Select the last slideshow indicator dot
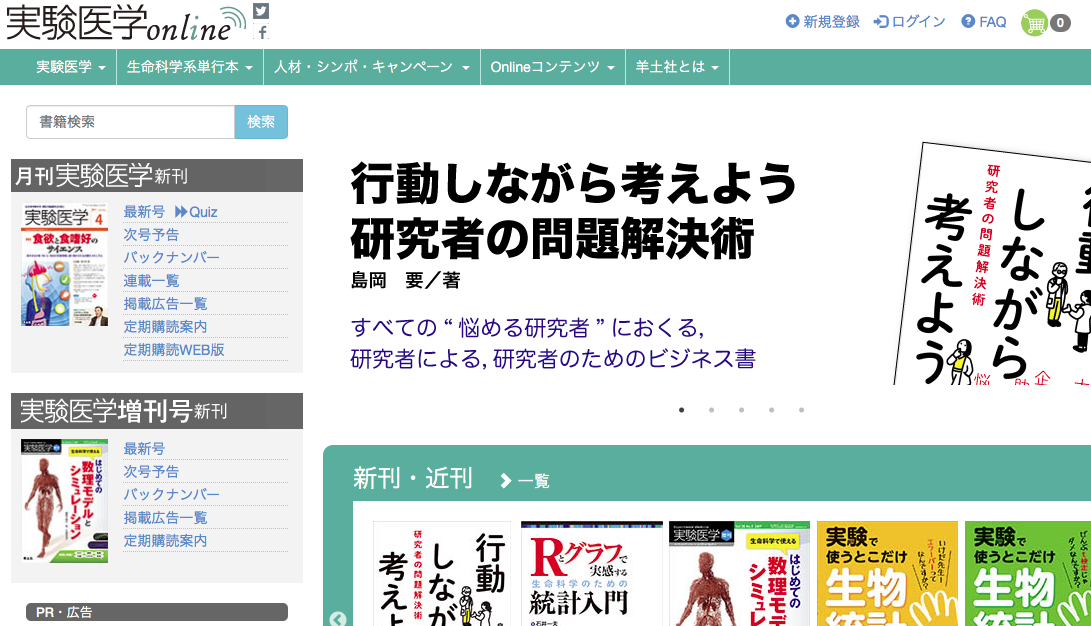 point(801,410)
